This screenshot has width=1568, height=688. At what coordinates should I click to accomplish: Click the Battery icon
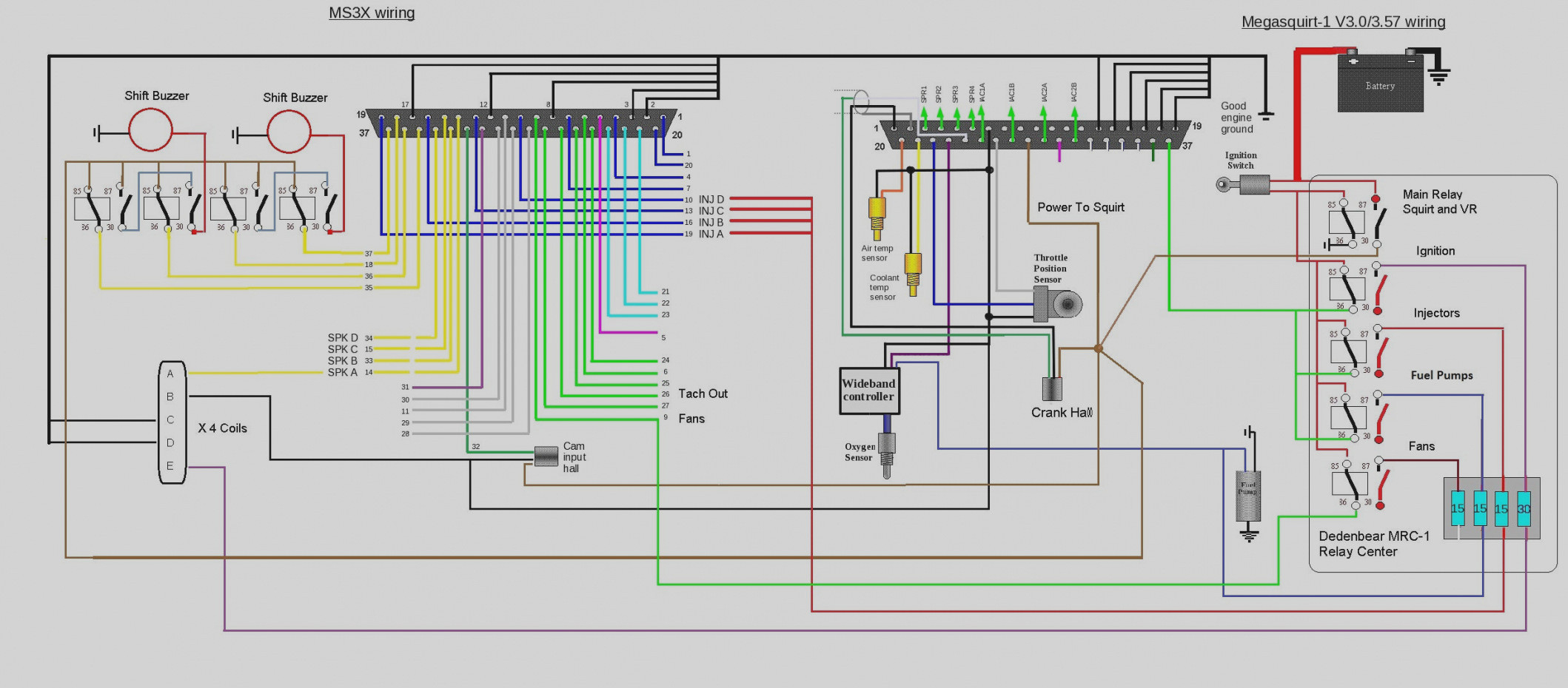point(1380,84)
